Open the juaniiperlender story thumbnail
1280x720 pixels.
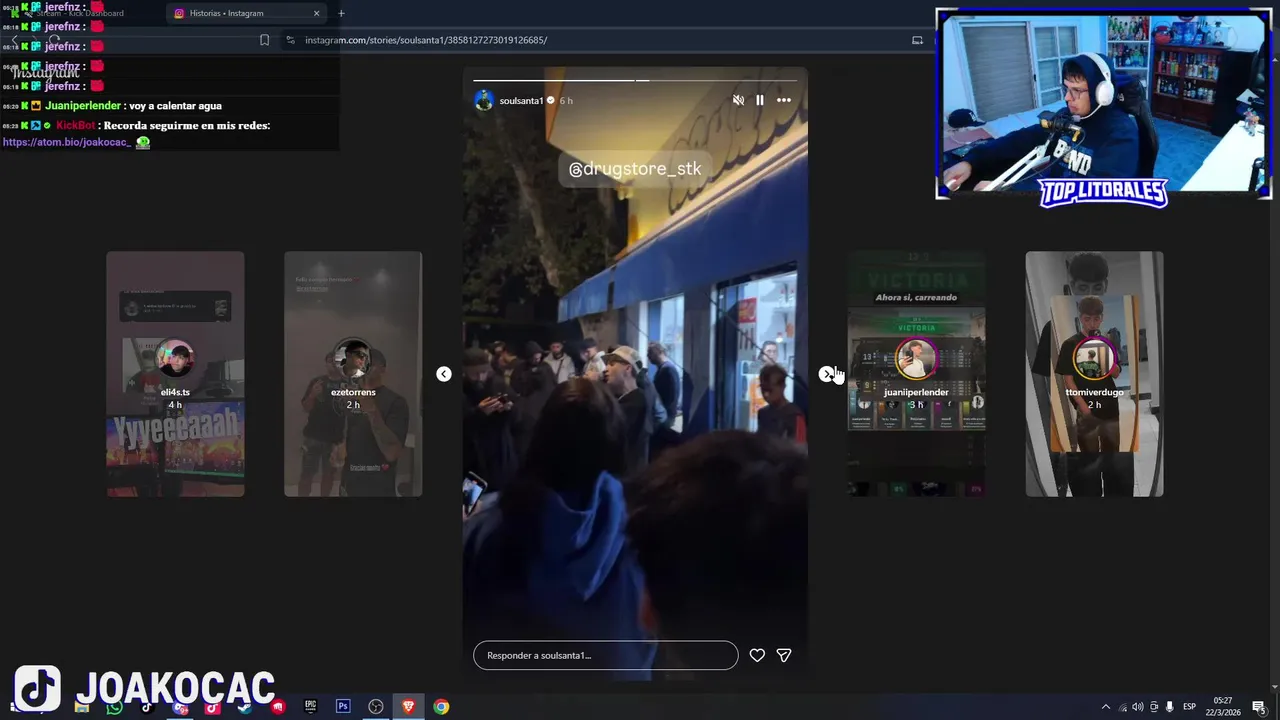916,374
